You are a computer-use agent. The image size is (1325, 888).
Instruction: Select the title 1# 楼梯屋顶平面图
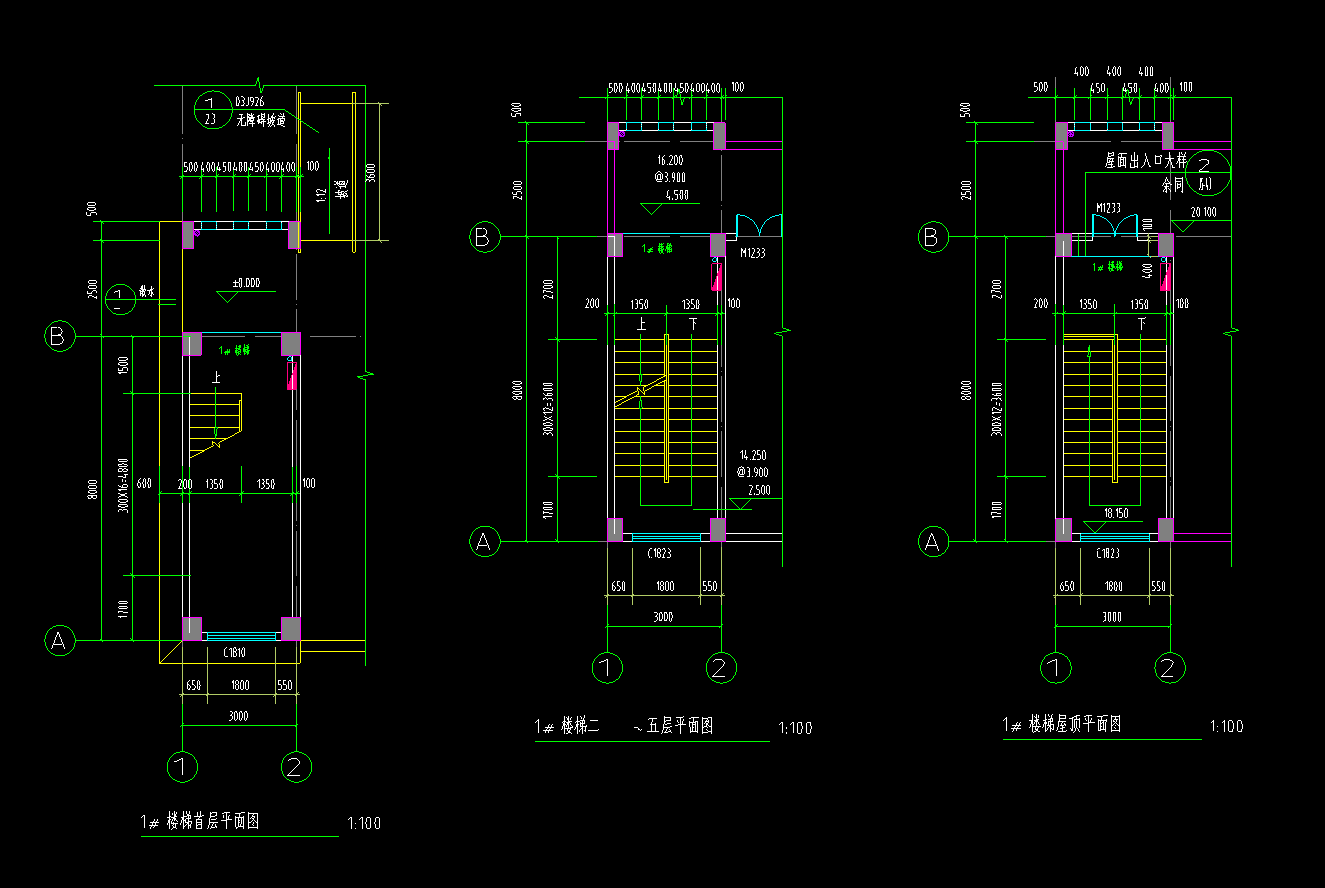(x=1062, y=725)
